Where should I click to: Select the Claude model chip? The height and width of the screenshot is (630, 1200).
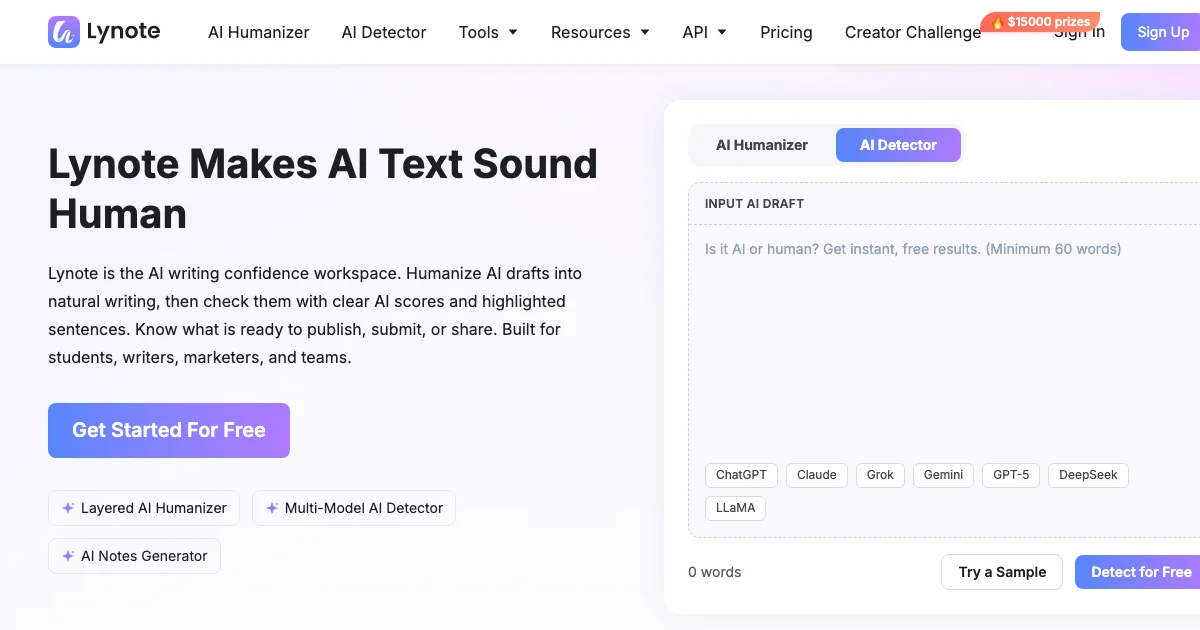817,475
